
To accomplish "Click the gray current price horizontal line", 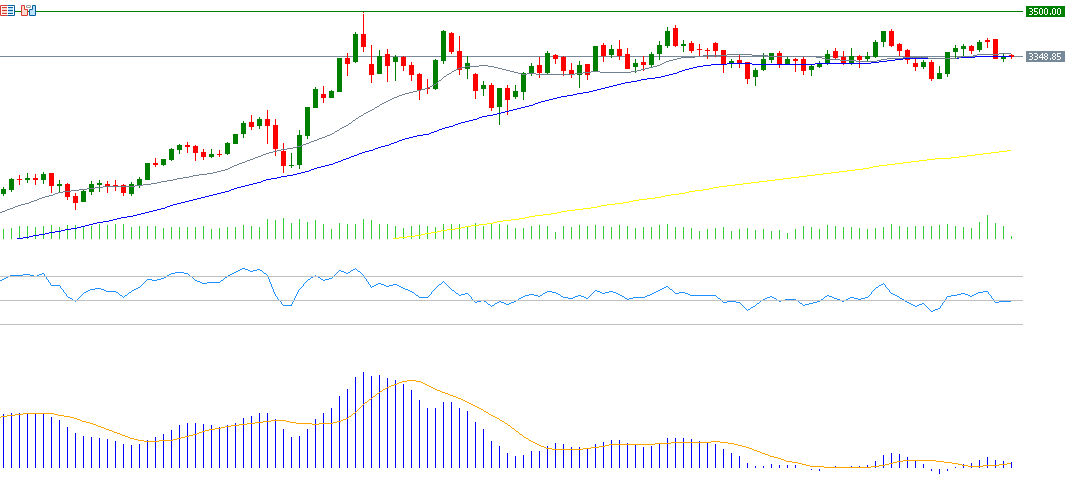I will [x=200, y=57].
